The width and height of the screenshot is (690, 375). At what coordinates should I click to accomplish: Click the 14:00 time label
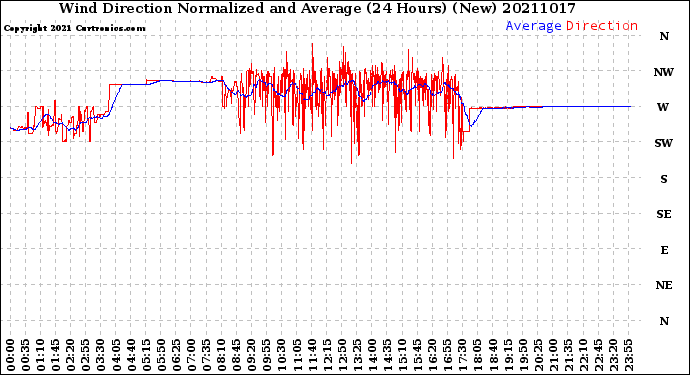point(372,355)
